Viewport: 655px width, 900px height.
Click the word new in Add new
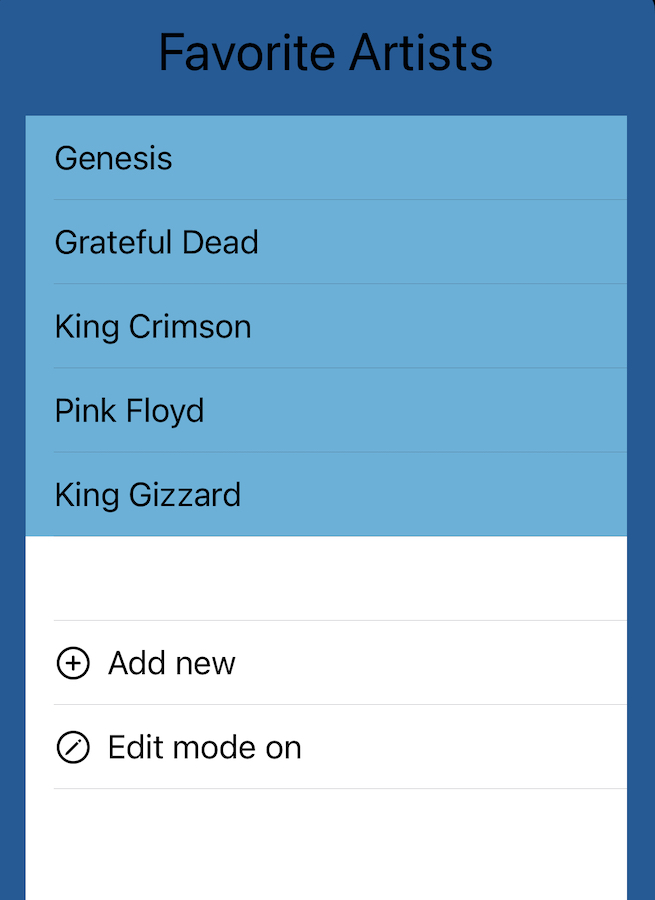point(205,663)
